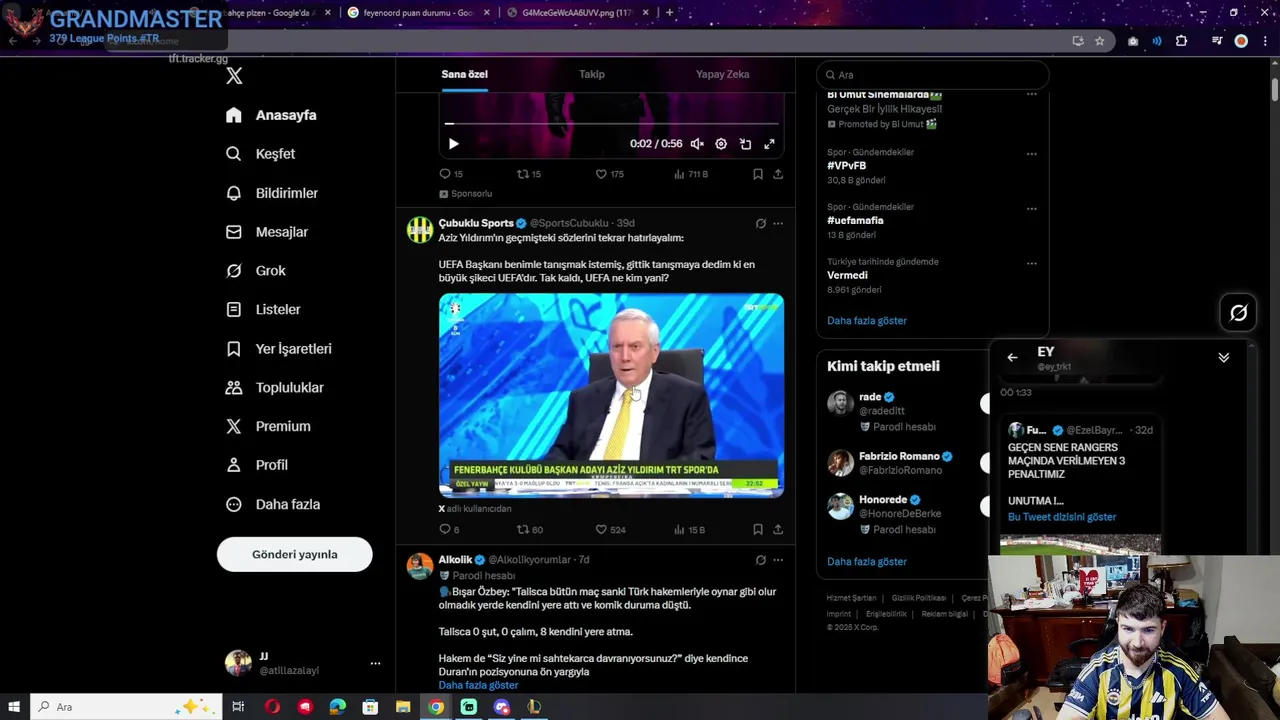Like Çubuklu Sports post with 524 likes
Image resolution: width=1280 pixels, height=720 pixels.
(610, 530)
